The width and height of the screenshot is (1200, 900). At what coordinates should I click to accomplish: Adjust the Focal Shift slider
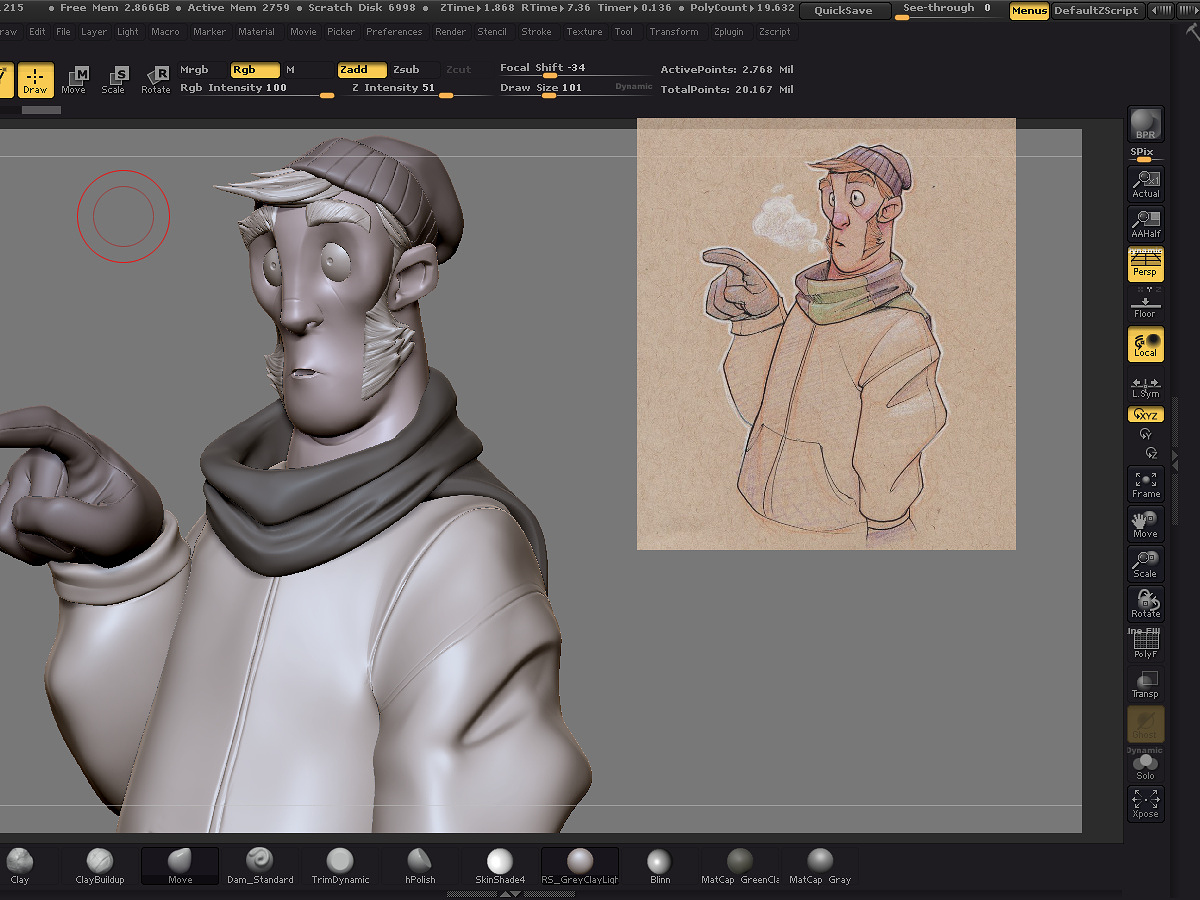coord(575,69)
